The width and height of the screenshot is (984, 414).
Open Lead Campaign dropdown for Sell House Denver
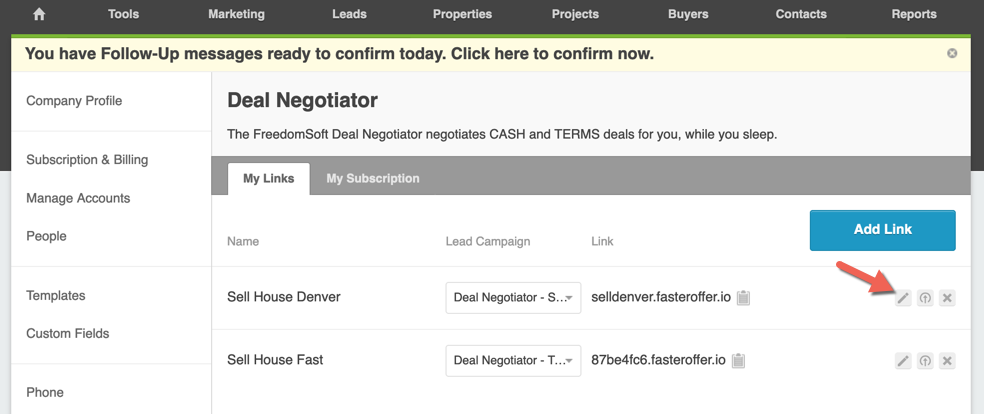[x=513, y=298]
